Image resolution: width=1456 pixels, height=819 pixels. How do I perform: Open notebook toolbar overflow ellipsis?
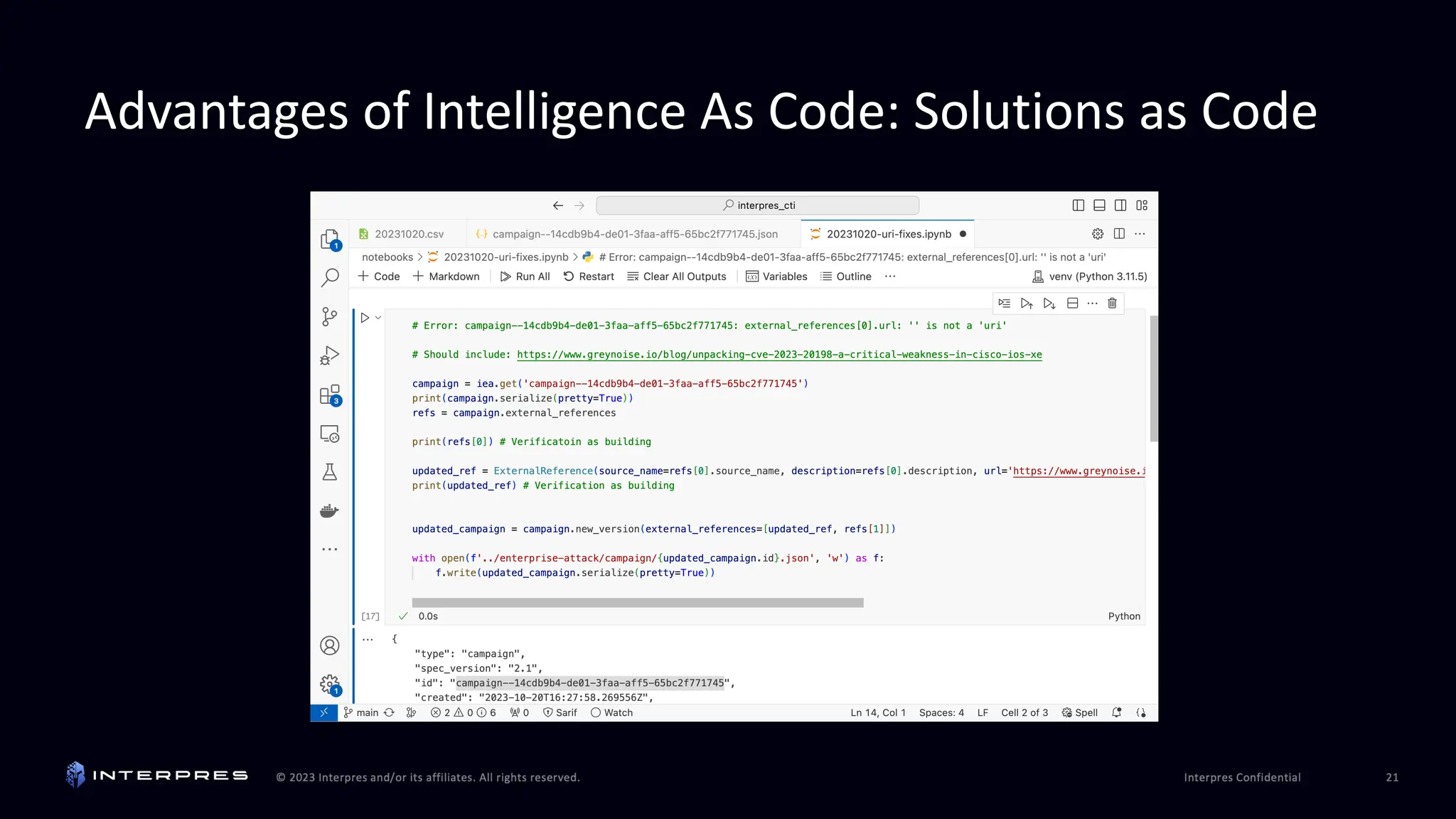click(890, 277)
